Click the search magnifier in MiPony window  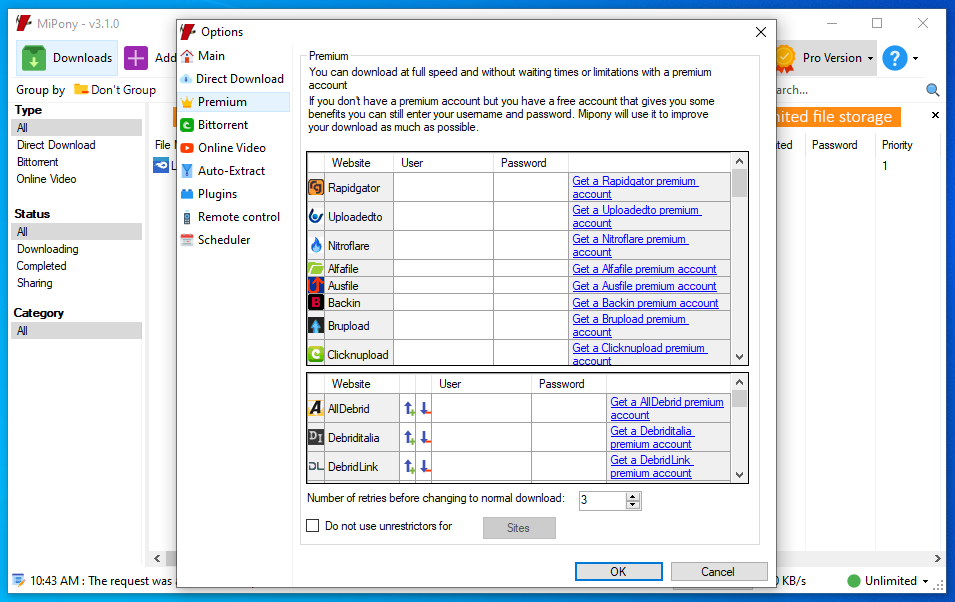[x=932, y=90]
